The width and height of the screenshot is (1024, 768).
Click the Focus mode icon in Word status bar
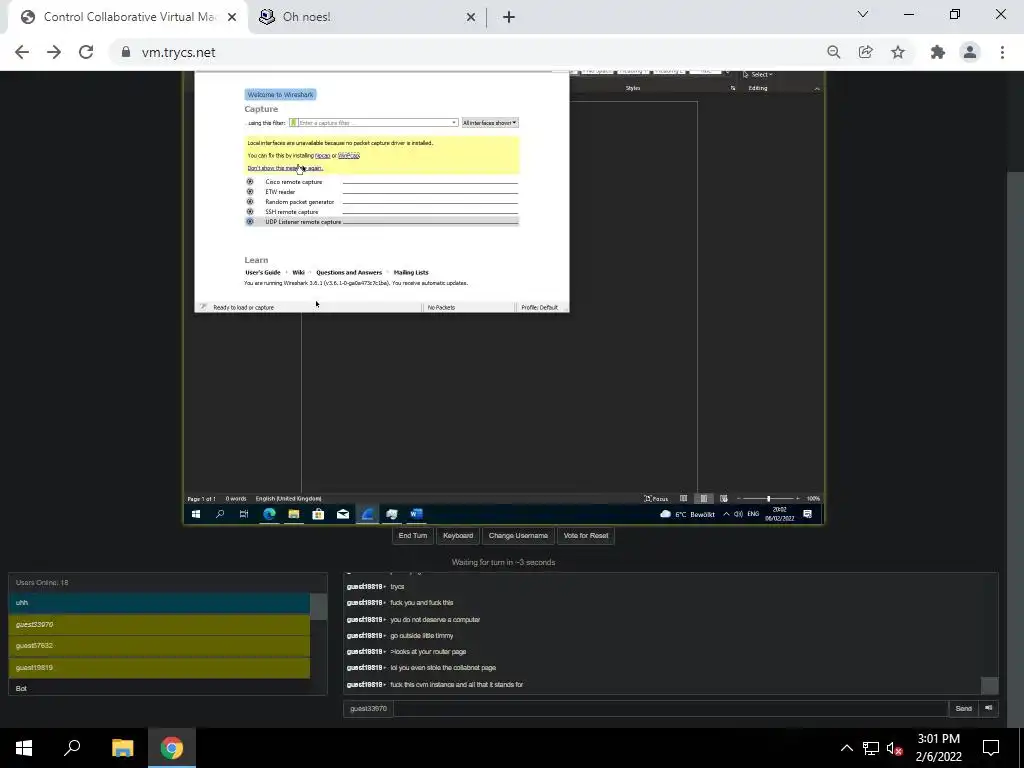[656, 498]
